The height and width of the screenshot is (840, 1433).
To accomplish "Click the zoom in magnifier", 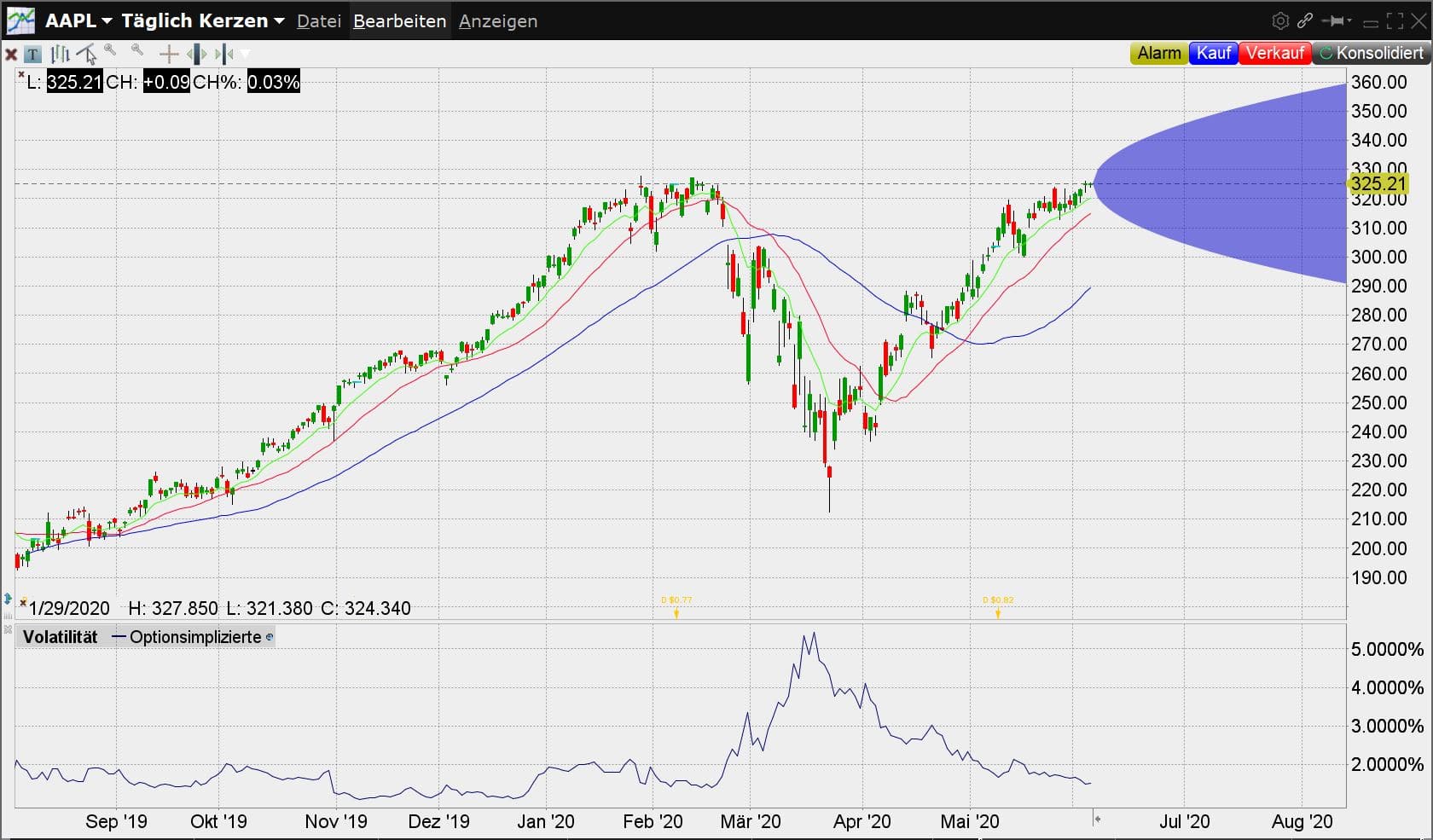I will (110, 51).
